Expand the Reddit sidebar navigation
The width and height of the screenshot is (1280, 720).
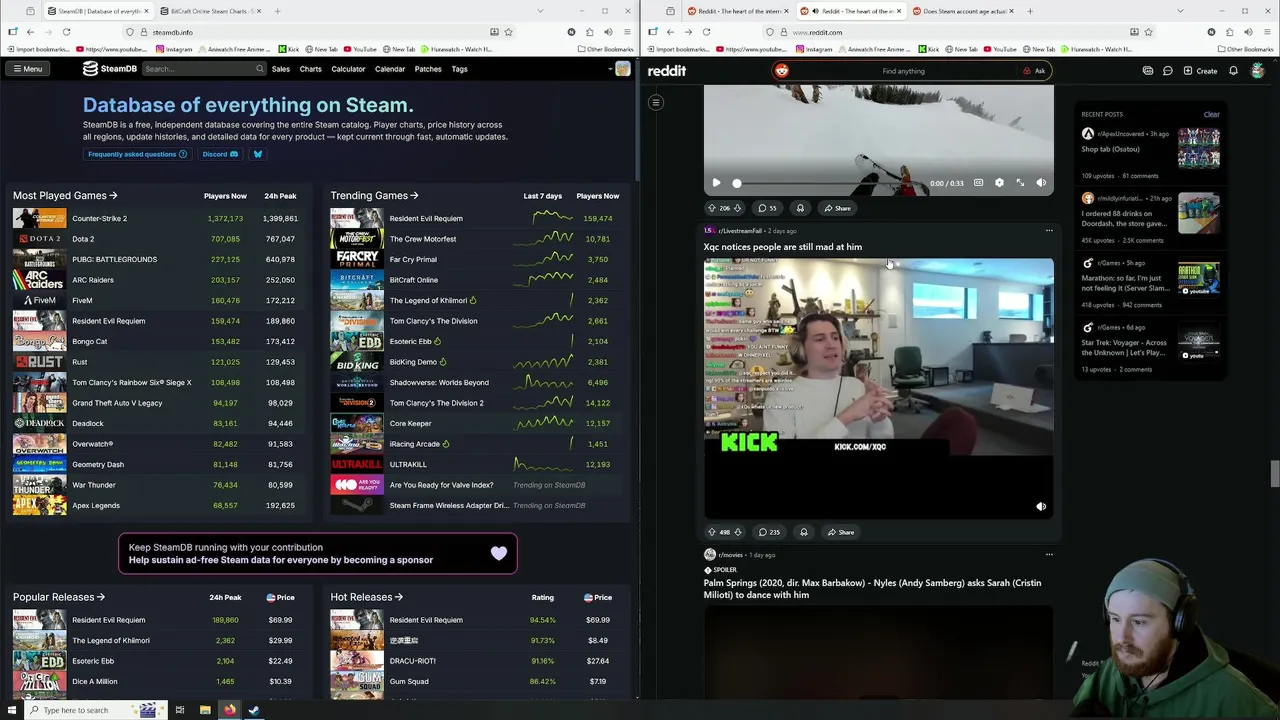click(656, 102)
